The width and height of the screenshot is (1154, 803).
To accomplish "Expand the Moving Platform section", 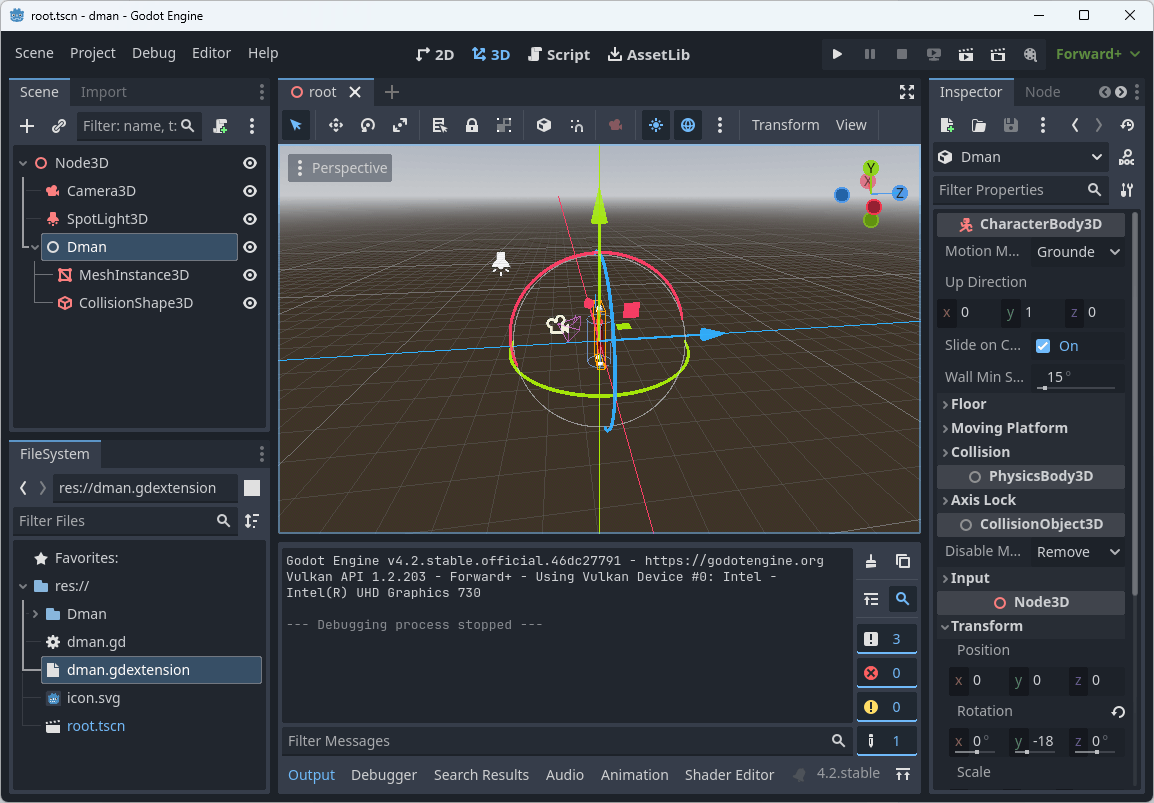I will click(x=1030, y=428).
